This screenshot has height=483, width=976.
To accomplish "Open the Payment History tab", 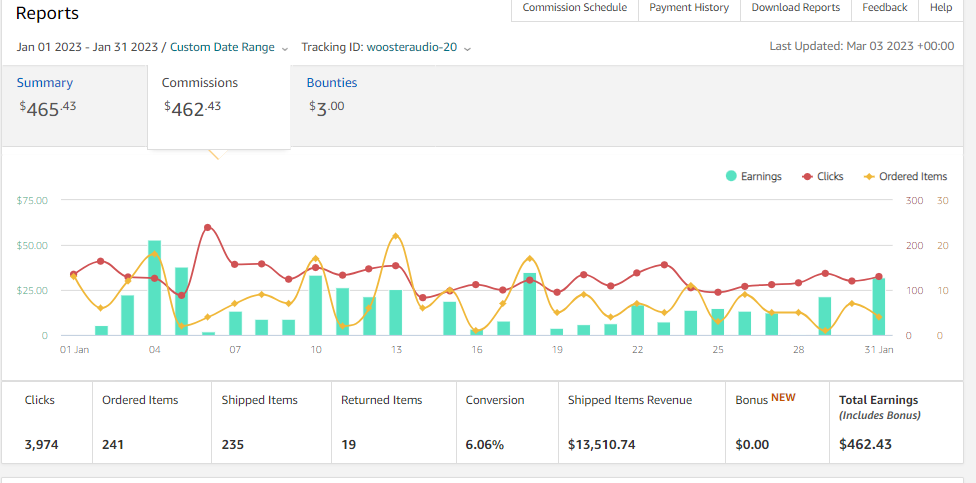I will click(689, 8).
